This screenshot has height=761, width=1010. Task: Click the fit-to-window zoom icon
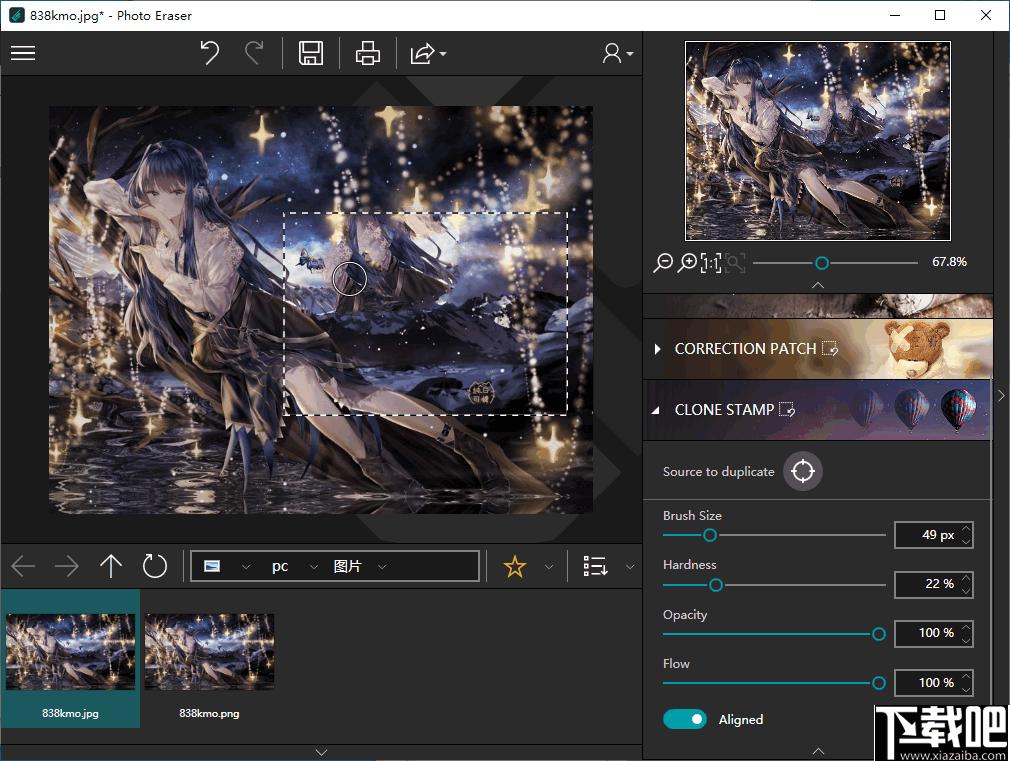click(x=735, y=262)
